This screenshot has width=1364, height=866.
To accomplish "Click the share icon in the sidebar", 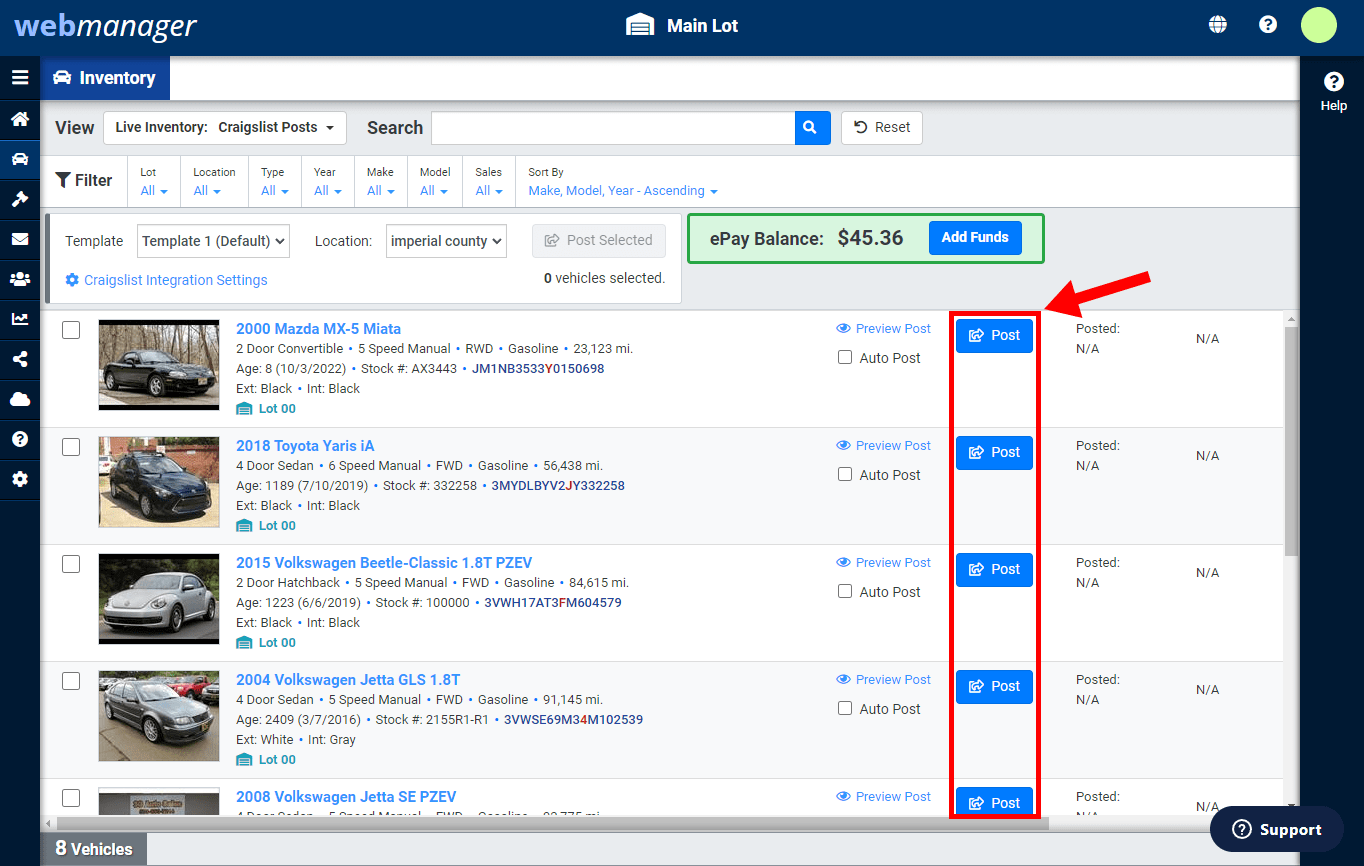I will [20, 359].
